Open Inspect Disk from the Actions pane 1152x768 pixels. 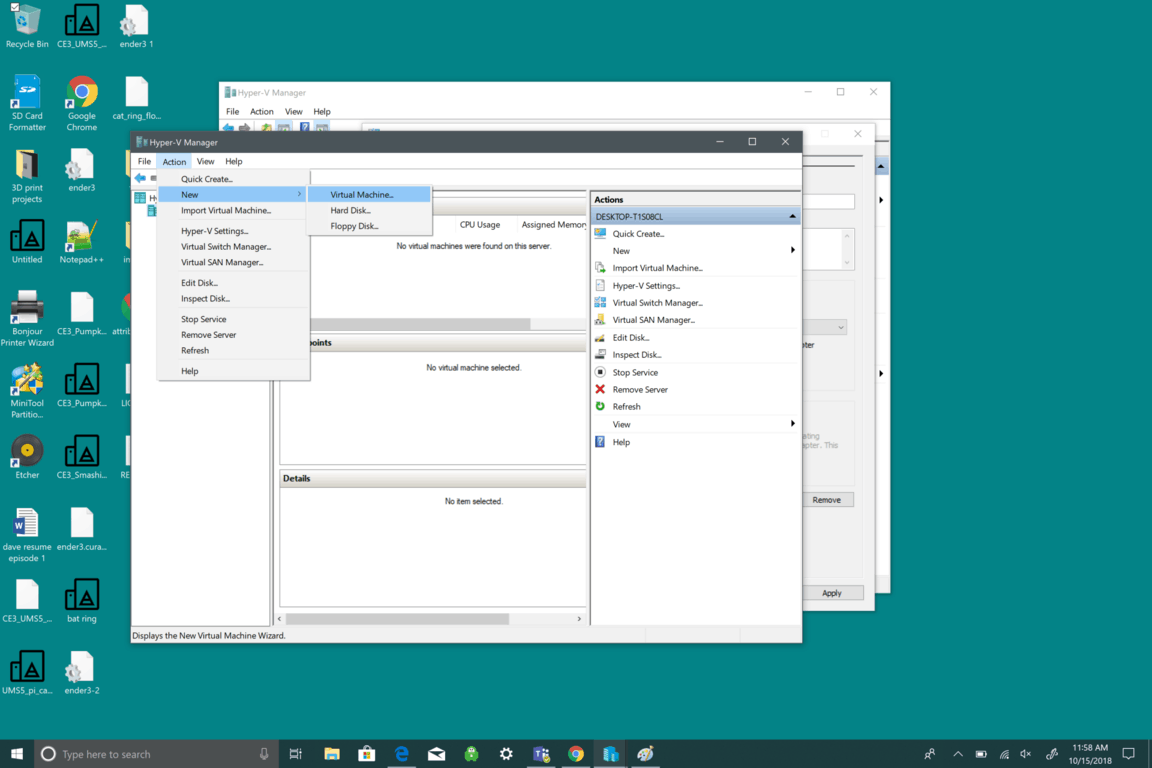pyautogui.click(x=636, y=355)
